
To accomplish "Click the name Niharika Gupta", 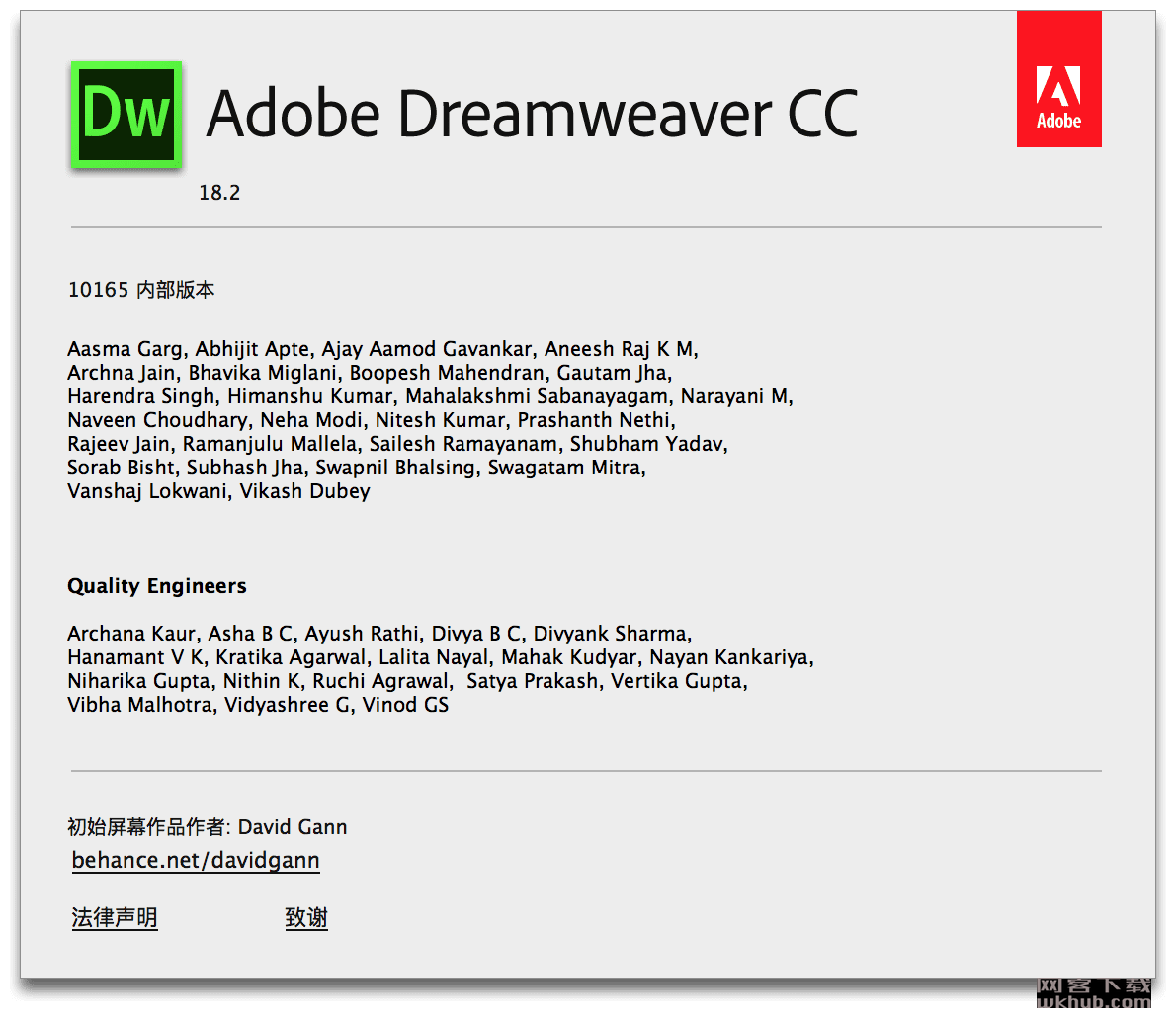I will 138,681.
